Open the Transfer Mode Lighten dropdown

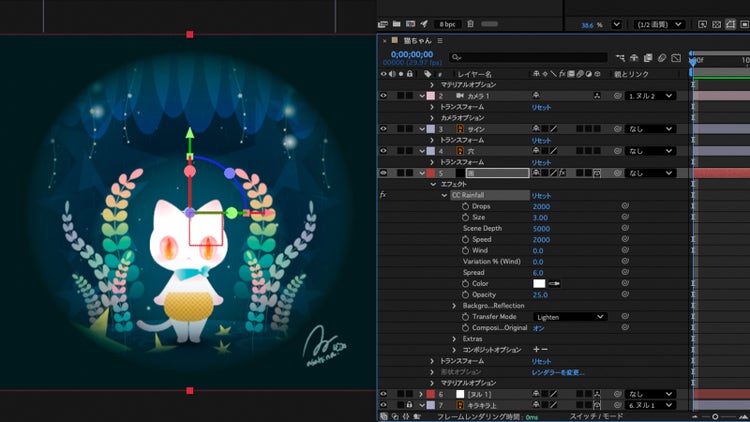click(570, 317)
